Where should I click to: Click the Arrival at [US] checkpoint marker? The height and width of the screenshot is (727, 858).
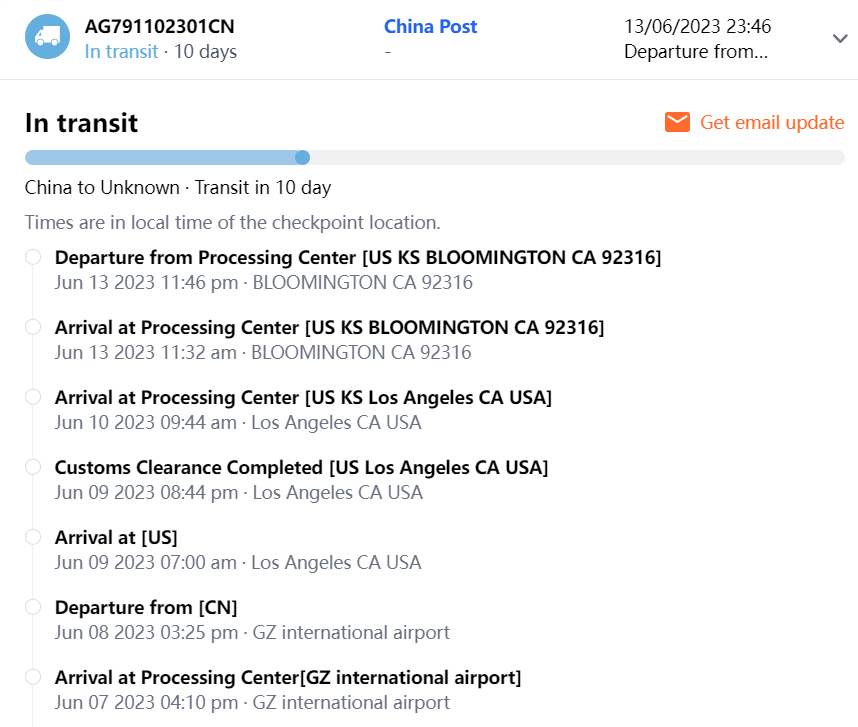click(33, 537)
